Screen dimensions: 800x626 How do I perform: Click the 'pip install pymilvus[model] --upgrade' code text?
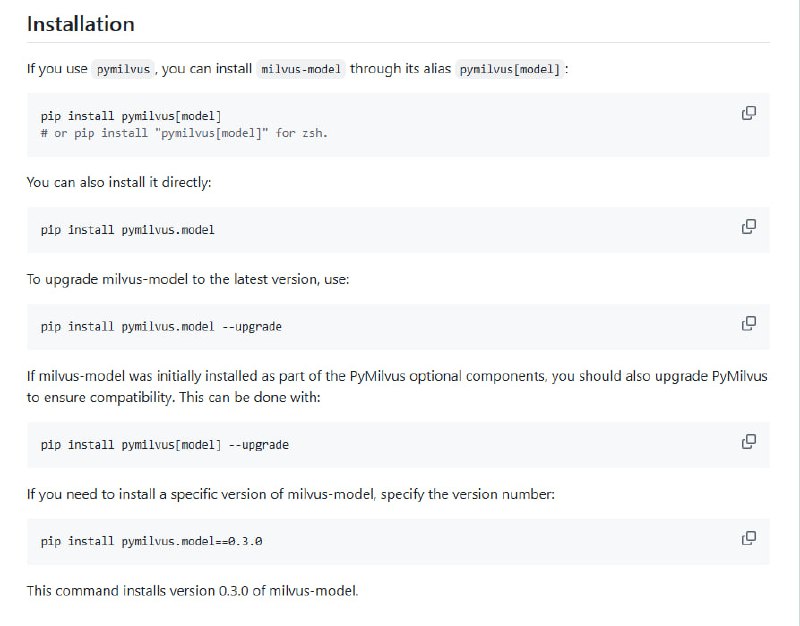click(x=165, y=444)
